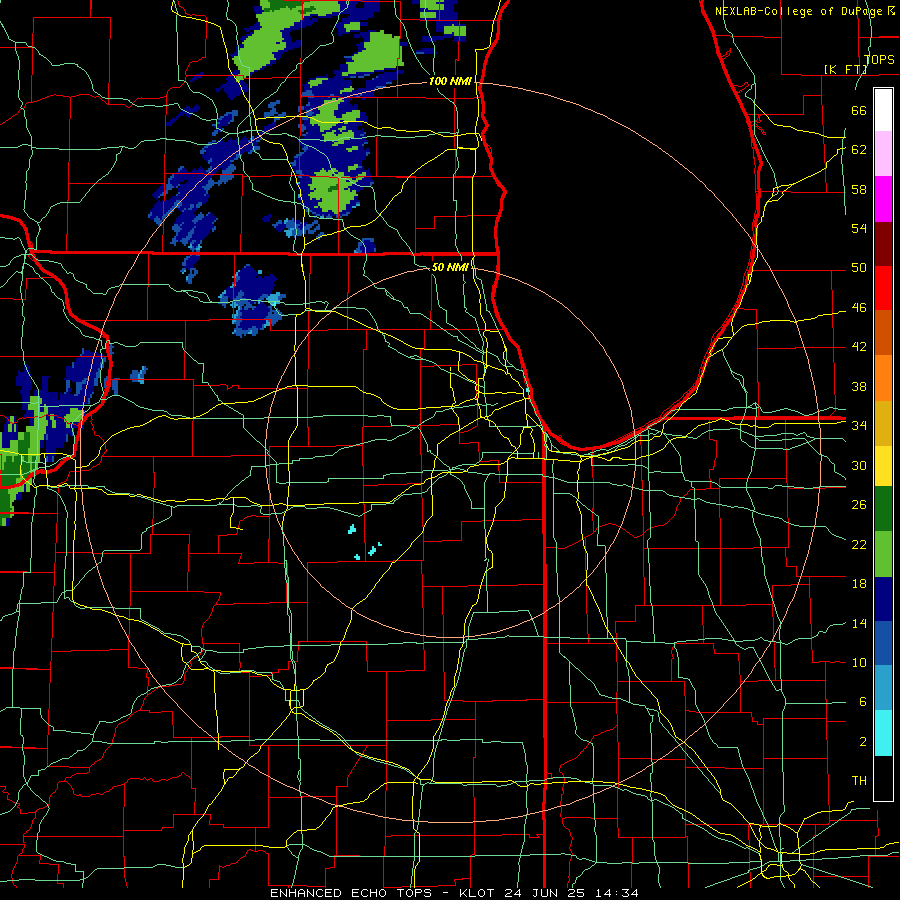Click the legend value 54
Screen dimensions: 900x900
[x=859, y=228]
